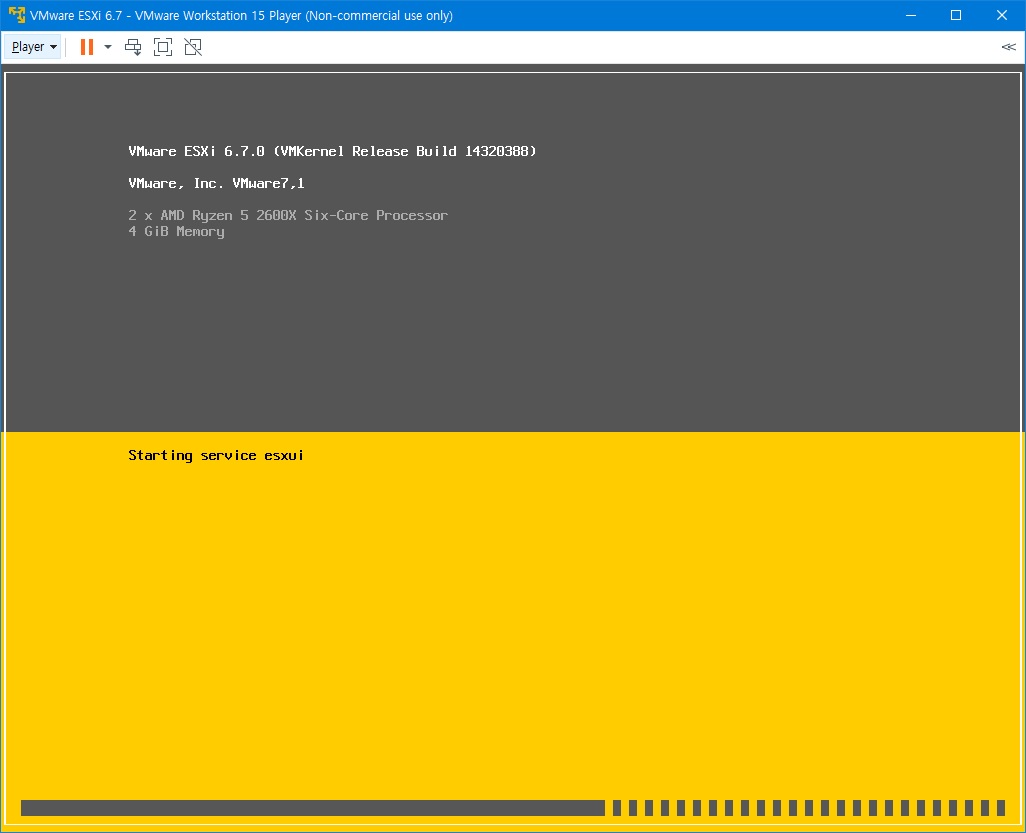Click the 'Starting service esxui' status message
The height and width of the screenshot is (833, 1026).
[216, 455]
